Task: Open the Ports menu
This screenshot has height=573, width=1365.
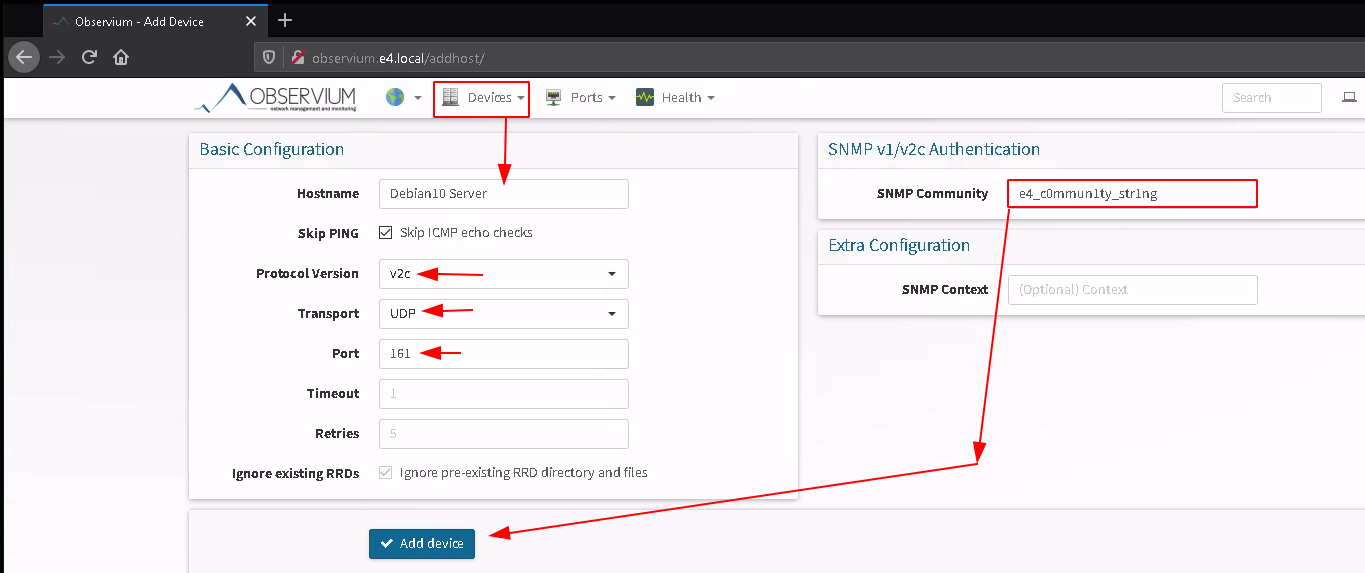Action: pos(580,98)
